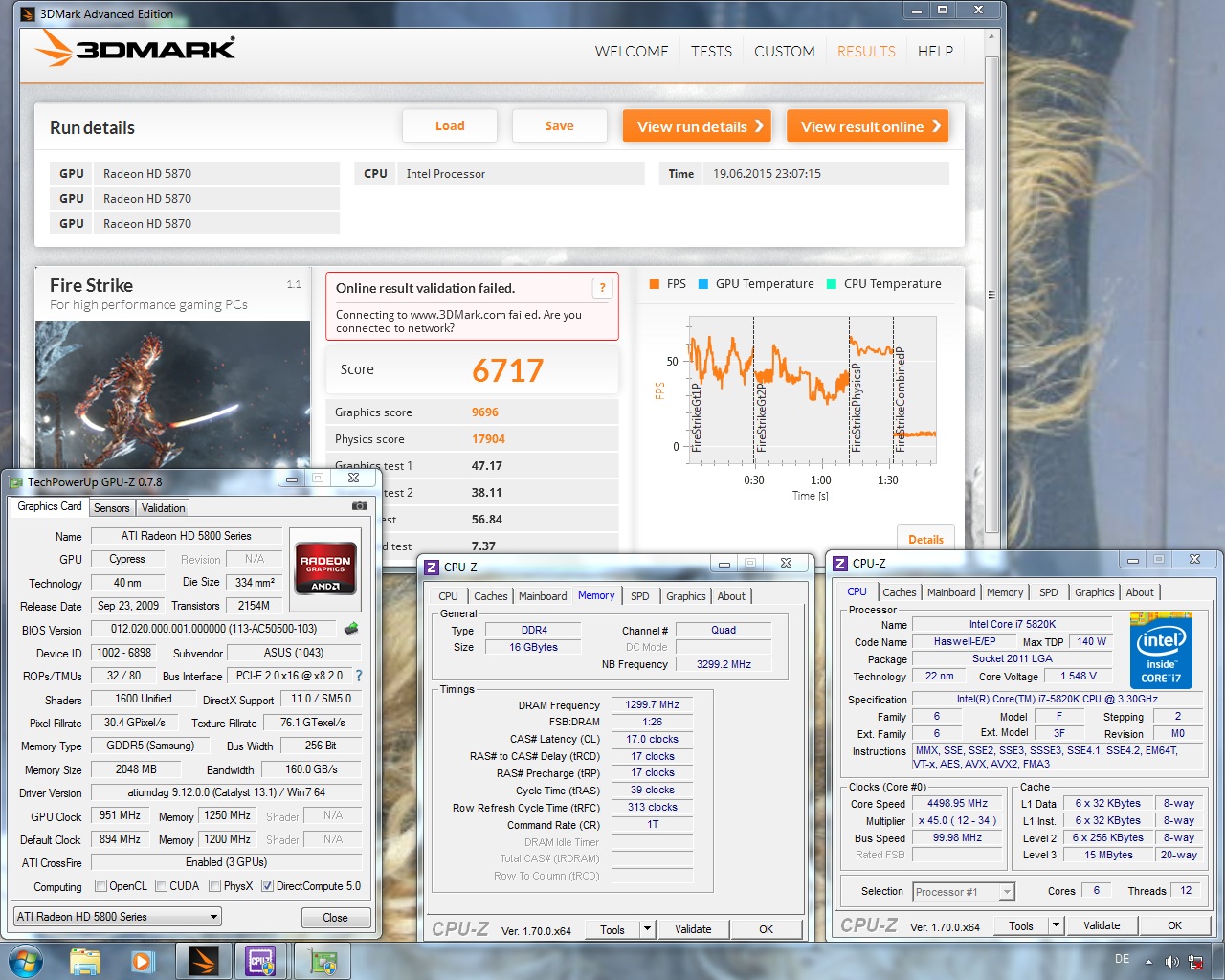
Task: Switch to SPD tab in CPU-Z Memory window
Action: point(640,596)
